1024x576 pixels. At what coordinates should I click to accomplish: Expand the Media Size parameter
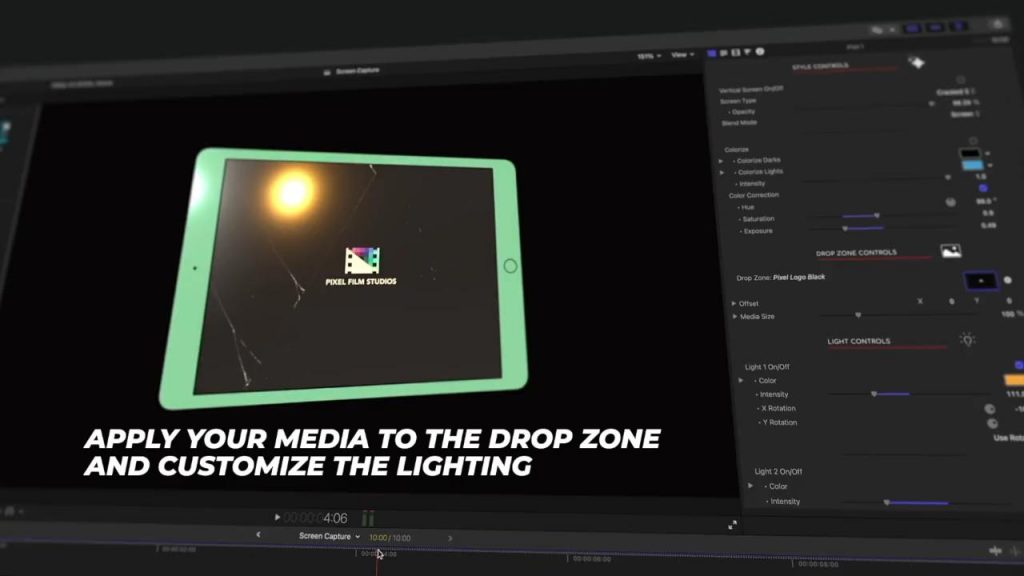735,317
